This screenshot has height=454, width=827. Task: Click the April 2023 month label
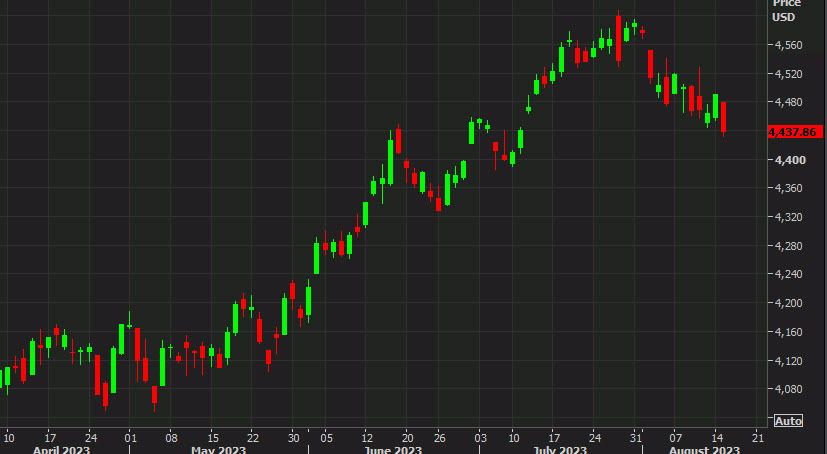pyautogui.click(x=61, y=450)
